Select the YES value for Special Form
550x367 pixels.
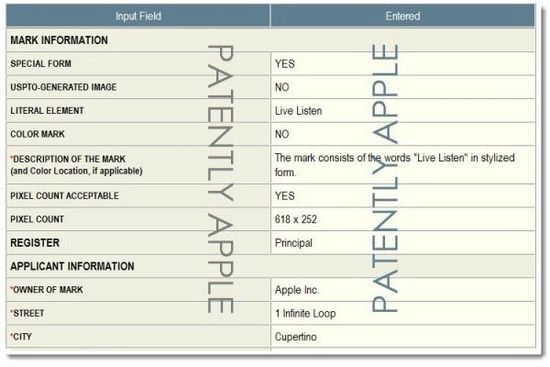[x=285, y=64]
